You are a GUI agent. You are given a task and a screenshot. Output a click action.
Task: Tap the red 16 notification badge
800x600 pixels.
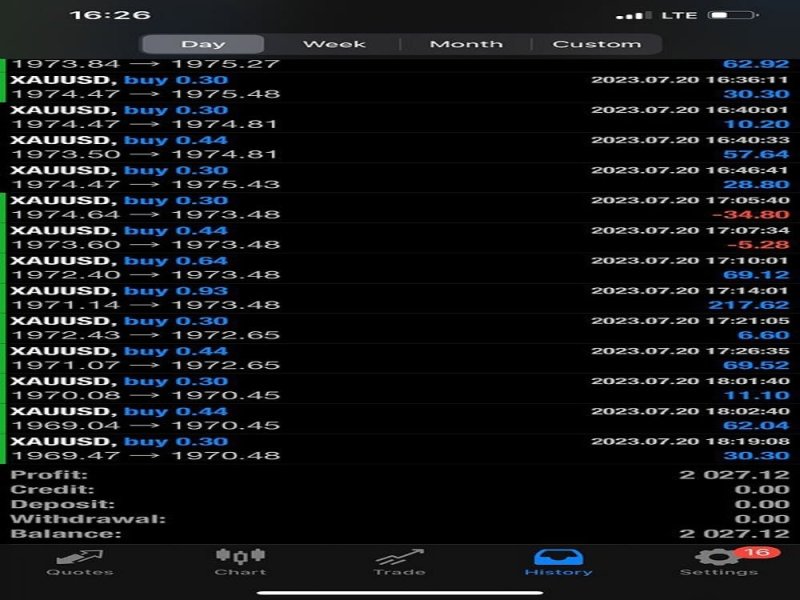757,553
